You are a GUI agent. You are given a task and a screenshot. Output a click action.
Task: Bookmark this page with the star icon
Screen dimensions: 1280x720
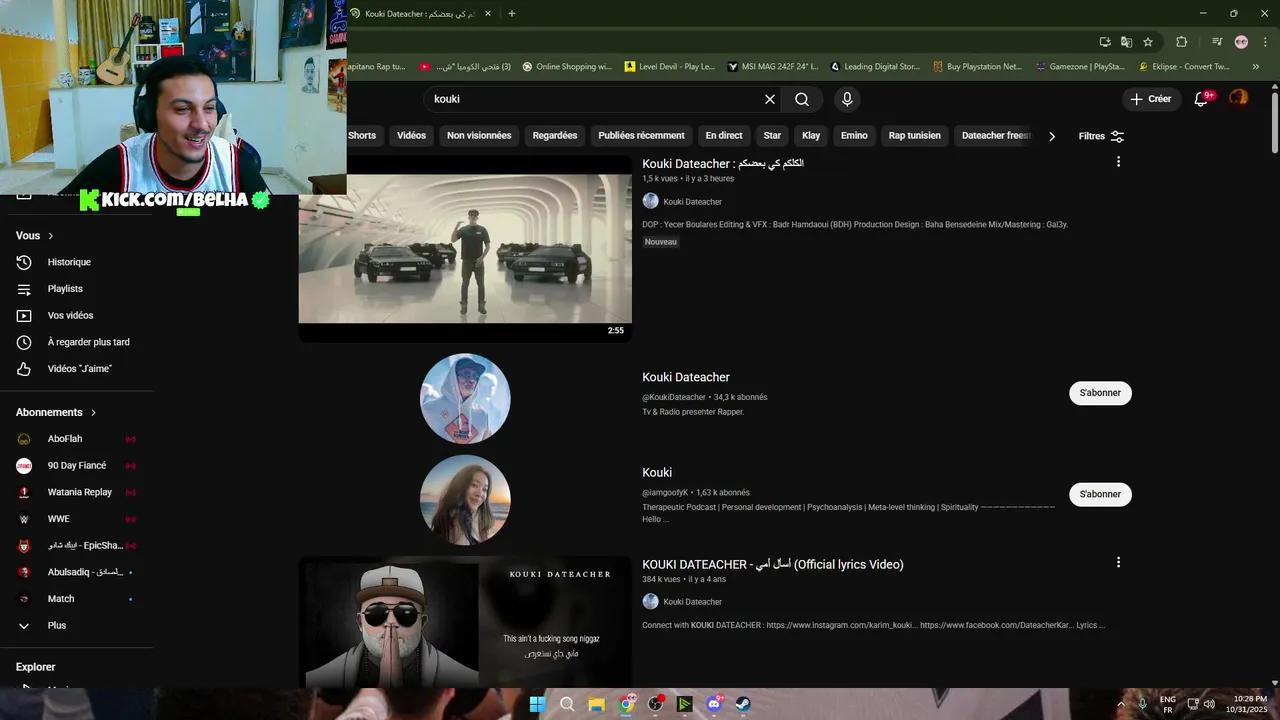[x=1148, y=42]
